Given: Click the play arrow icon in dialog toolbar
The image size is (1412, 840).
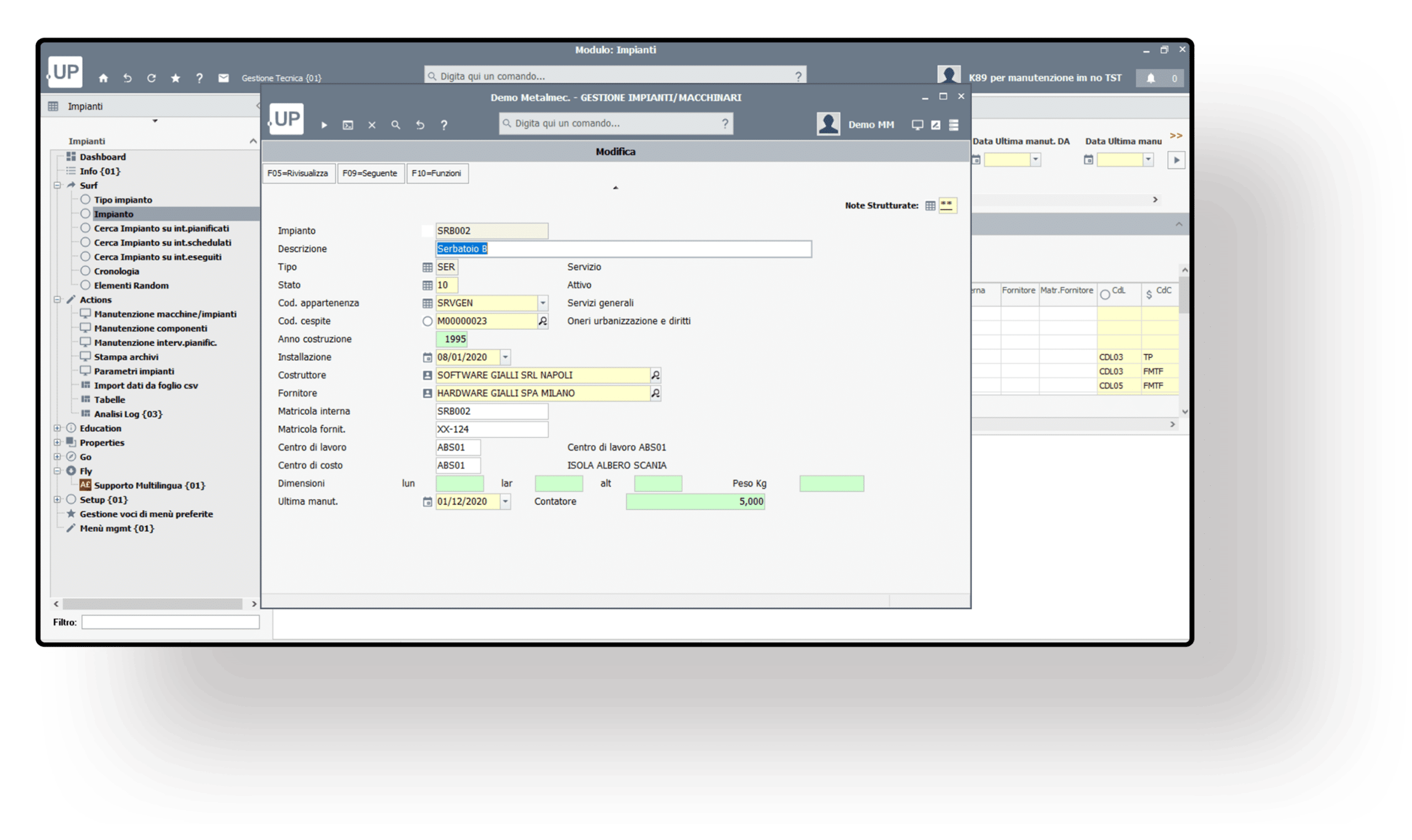Looking at the screenshot, I should 324,125.
